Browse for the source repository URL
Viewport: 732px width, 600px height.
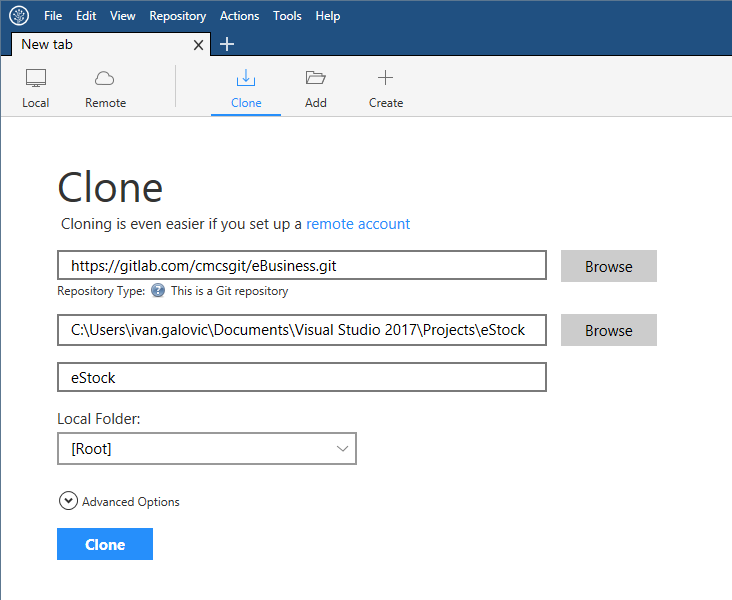[608, 266]
